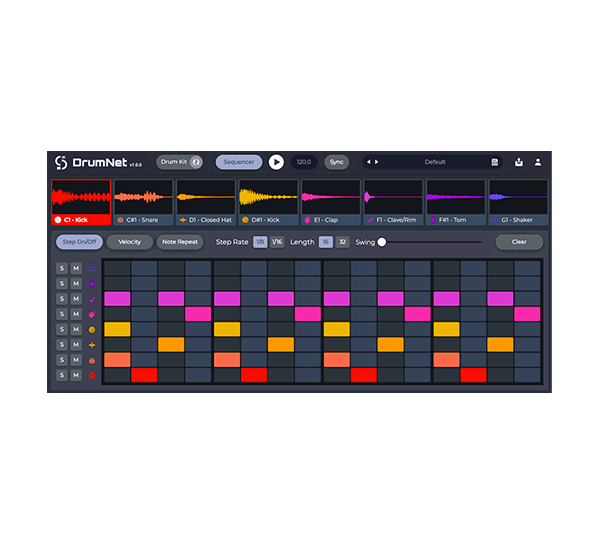Open the Drum Kit selector

click(x=180, y=162)
